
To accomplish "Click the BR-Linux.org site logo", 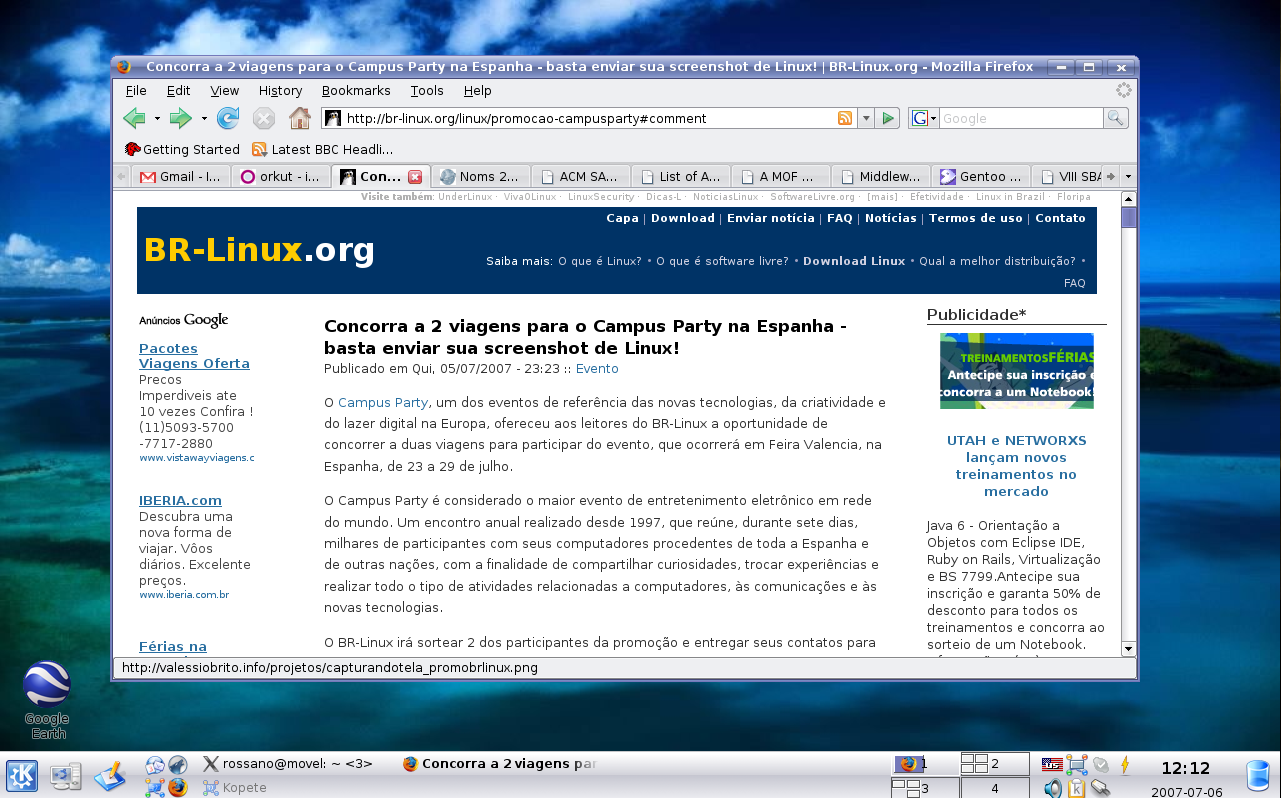I will 259,250.
